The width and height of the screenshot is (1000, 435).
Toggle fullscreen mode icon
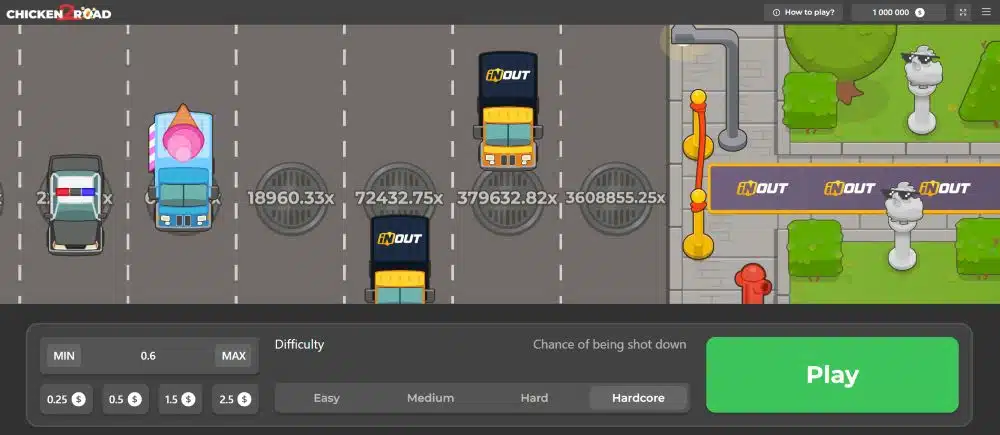pos(963,12)
